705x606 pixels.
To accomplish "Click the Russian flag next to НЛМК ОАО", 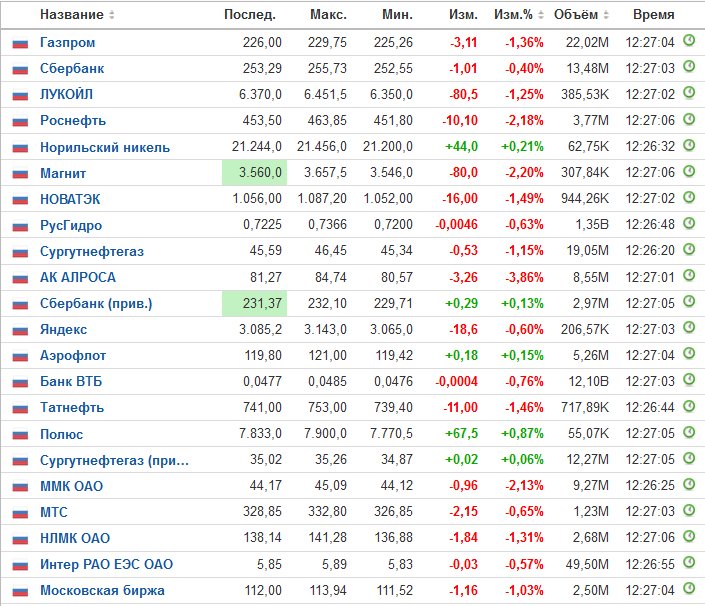I will pos(20,539).
